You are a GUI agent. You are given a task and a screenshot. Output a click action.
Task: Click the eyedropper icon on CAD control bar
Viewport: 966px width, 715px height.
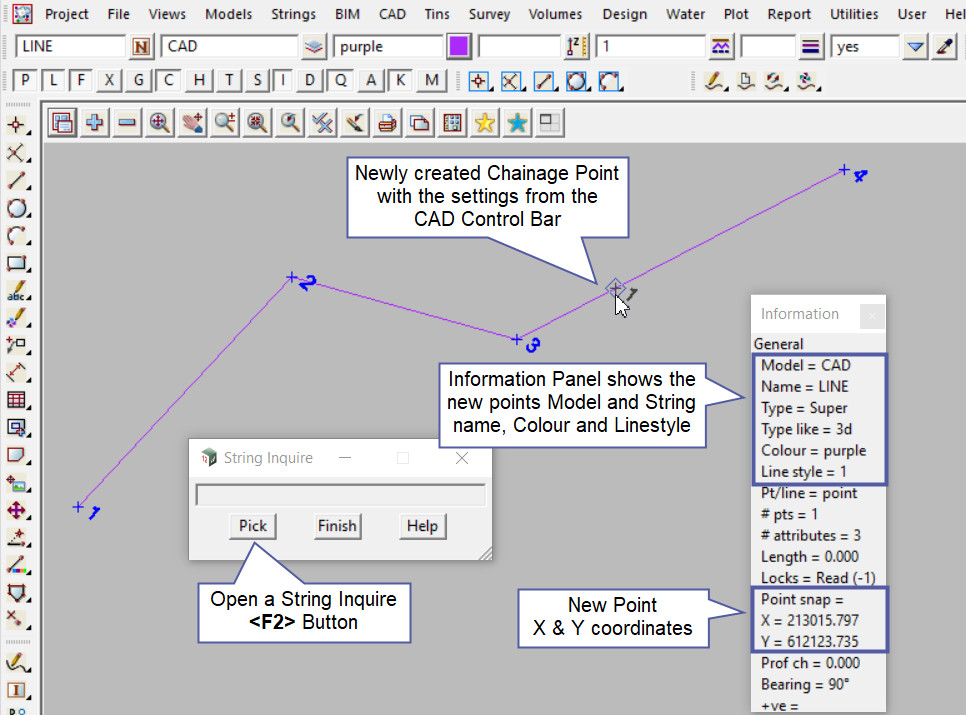point(943,47)
